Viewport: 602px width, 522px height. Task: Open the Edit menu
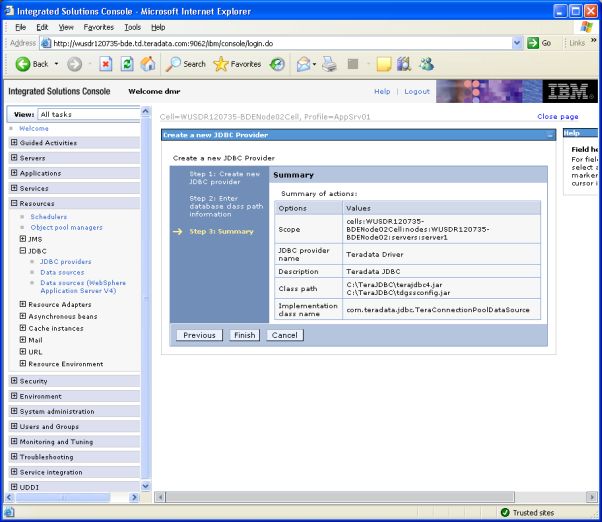coord(42,27)
